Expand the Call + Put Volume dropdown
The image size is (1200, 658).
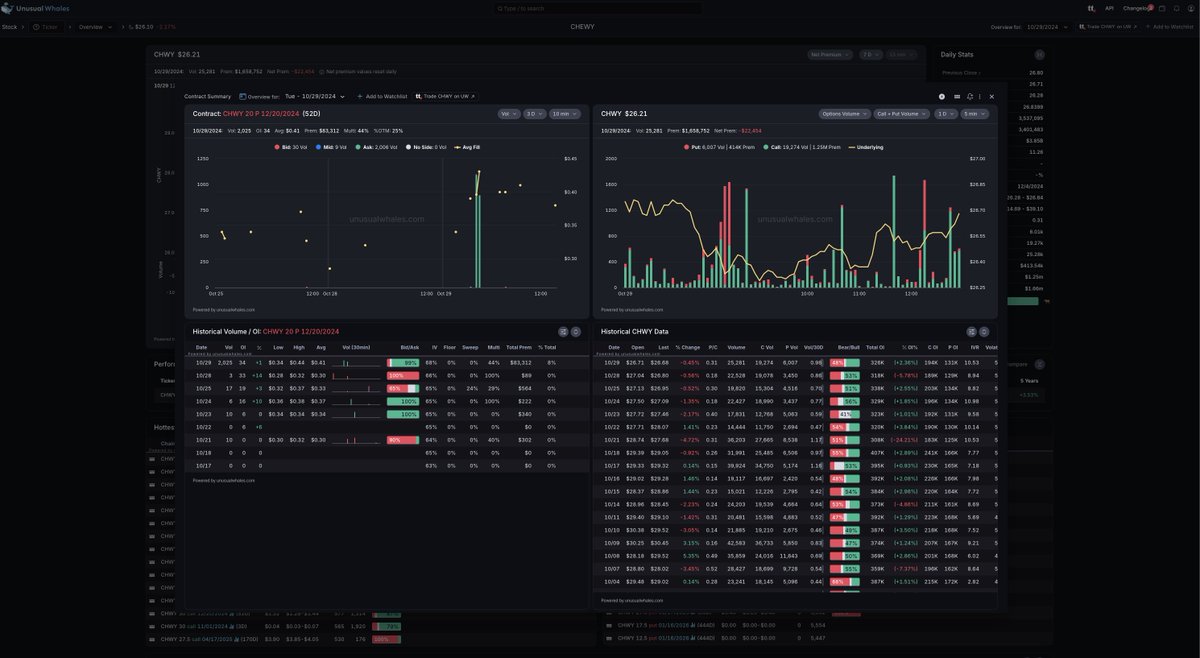[901, 114]
